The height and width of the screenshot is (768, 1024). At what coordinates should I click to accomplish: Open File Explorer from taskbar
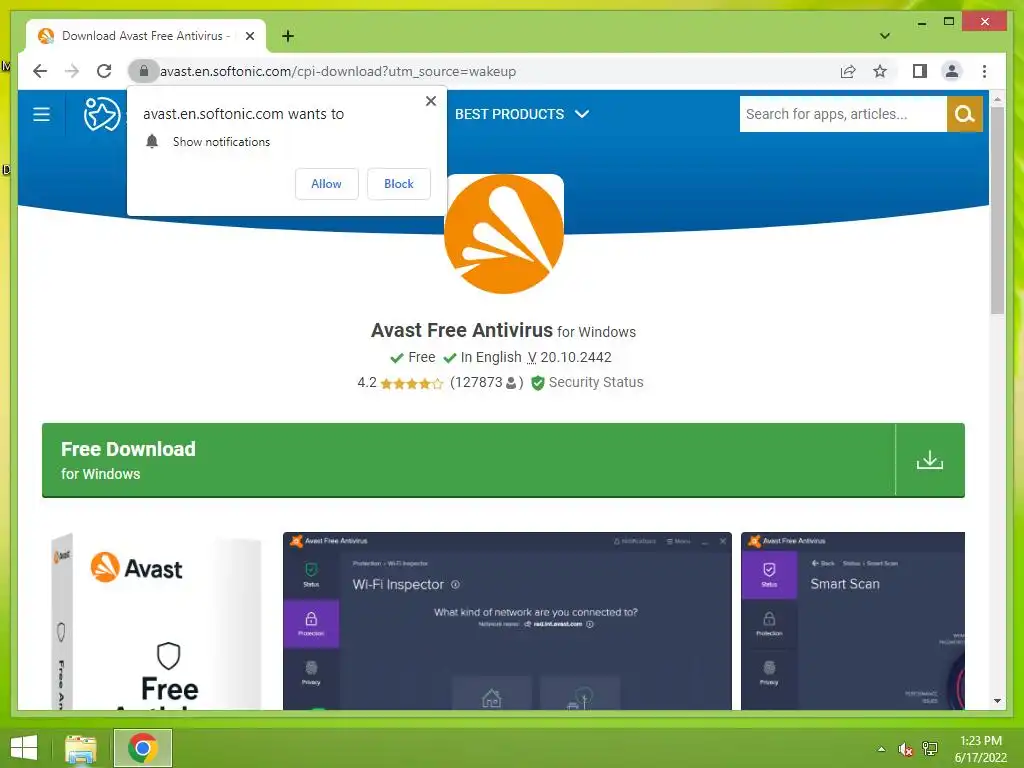(x=81, y=748)
